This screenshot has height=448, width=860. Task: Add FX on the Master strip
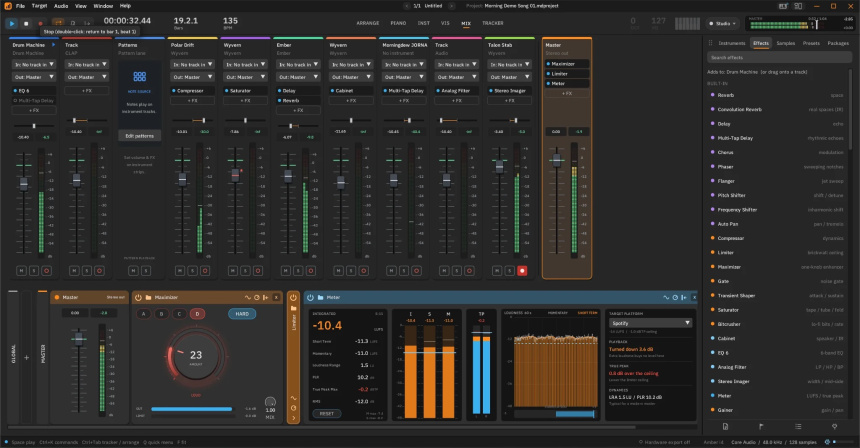pos(567,94)
